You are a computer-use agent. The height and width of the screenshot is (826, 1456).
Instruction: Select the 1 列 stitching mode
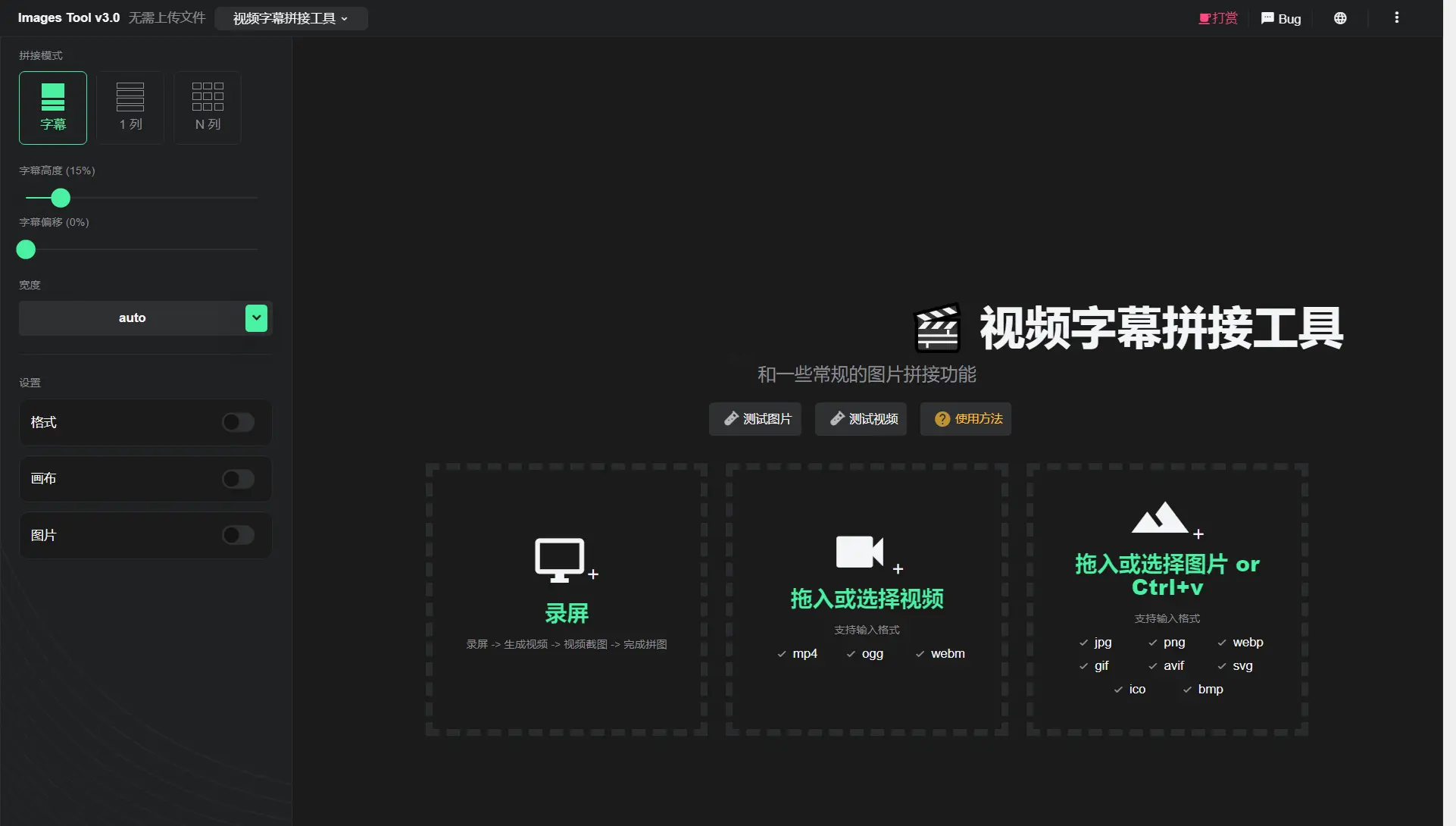point(130,108)
